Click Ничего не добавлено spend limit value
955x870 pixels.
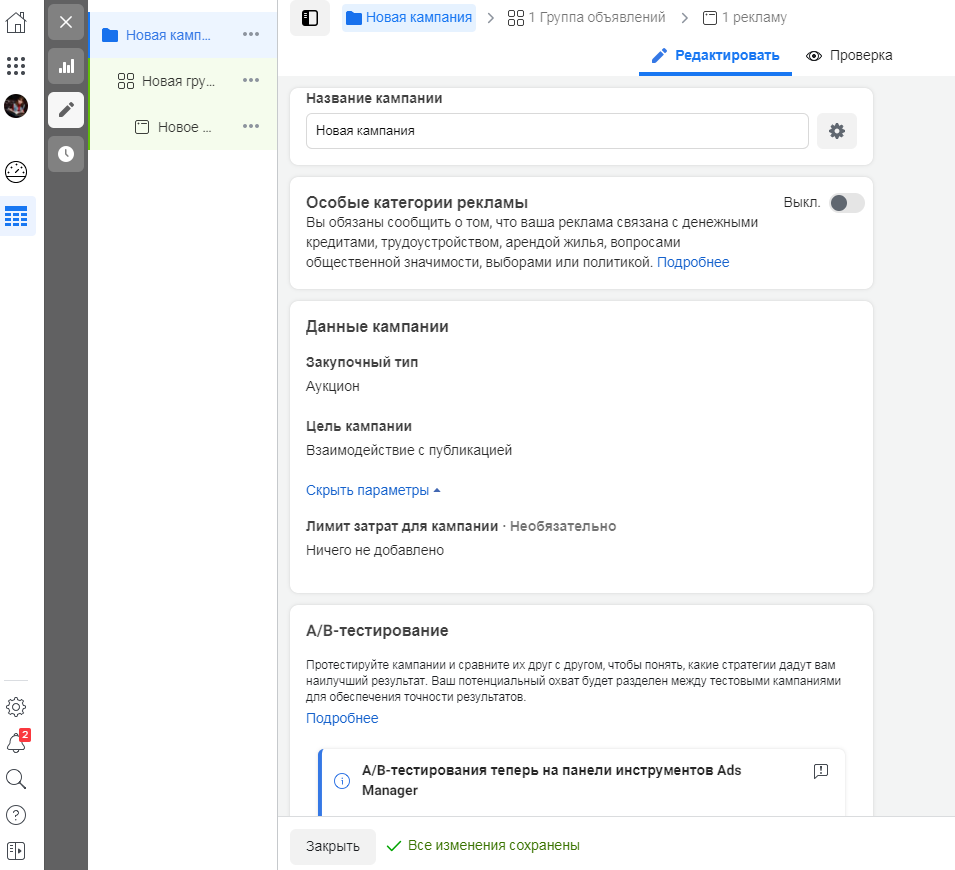click(375, 550)
